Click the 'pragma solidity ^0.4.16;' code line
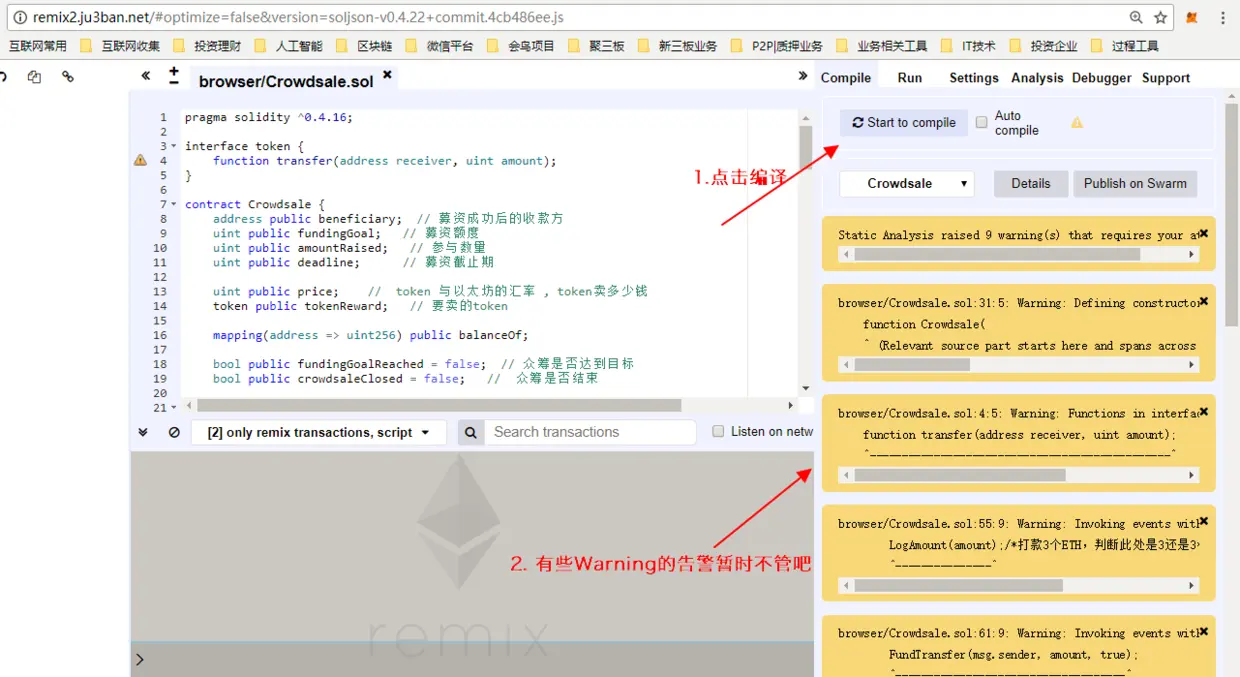 [268, 117]
